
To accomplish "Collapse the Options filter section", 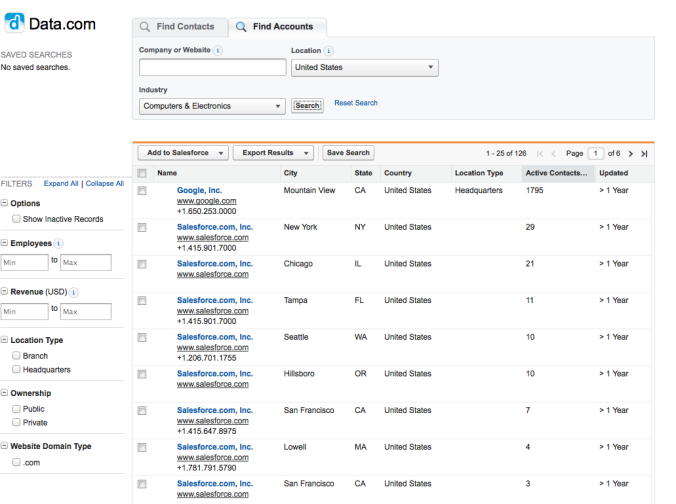I will click(4, 203).
